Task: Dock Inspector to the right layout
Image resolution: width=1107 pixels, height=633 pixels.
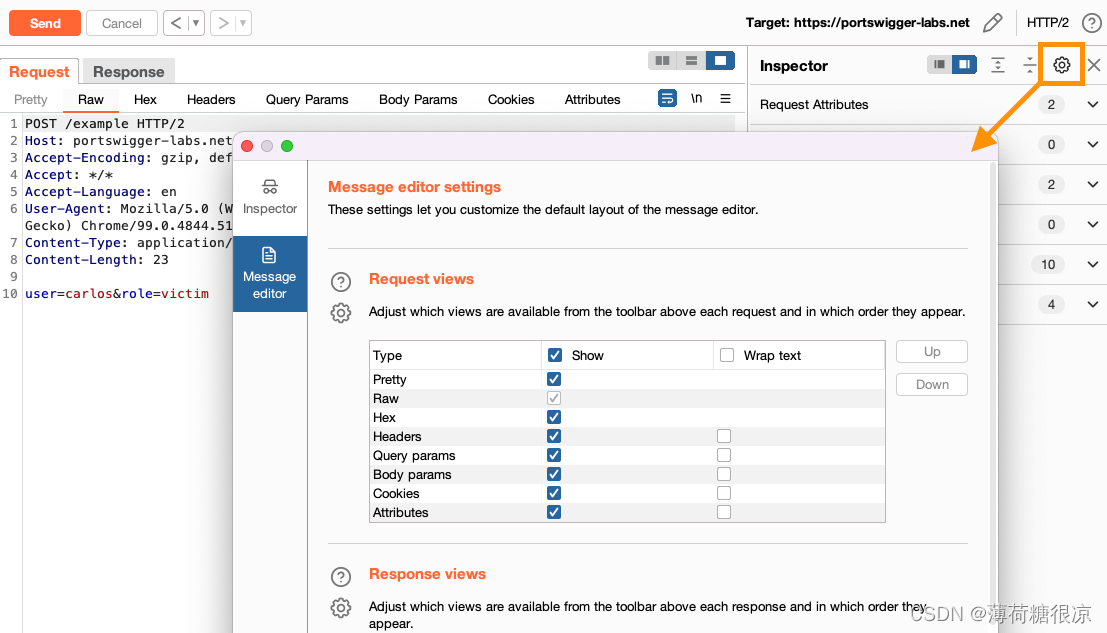Action: coord(964,64)
